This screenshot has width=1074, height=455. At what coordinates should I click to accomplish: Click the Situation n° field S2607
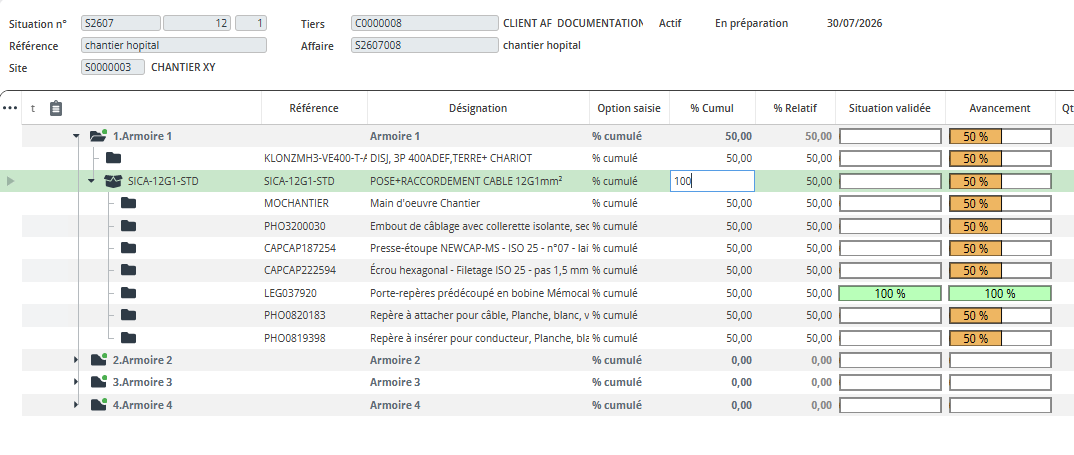click(x=121, y=23)
